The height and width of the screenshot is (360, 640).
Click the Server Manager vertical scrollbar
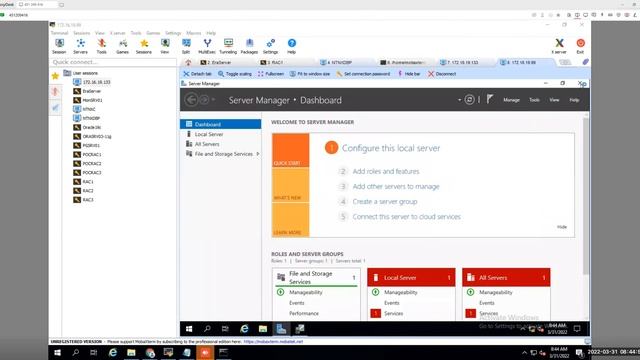(586, 196)
